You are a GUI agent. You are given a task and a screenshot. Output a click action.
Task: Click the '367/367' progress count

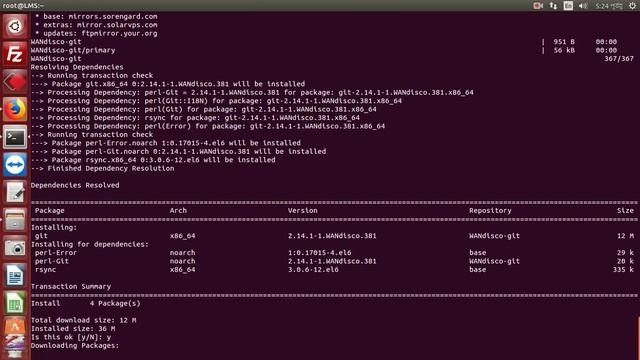pos(619,59)
